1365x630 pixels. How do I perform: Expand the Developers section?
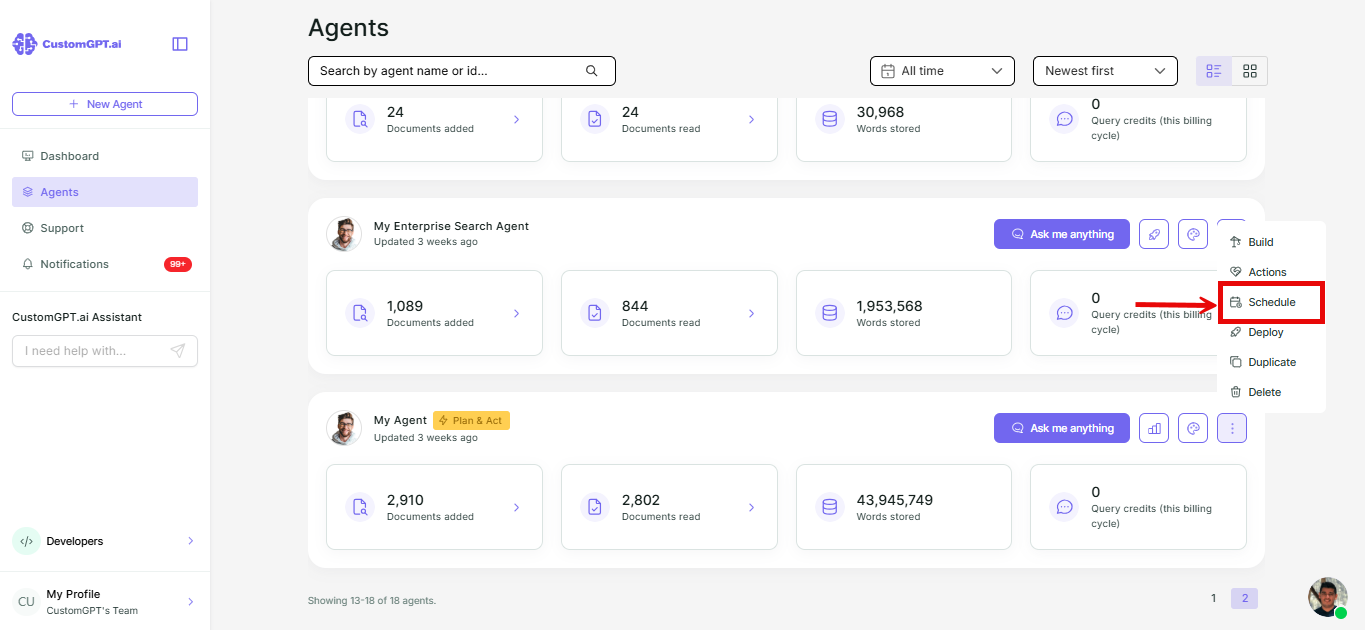pyautogui.click(x=105, y=541)
